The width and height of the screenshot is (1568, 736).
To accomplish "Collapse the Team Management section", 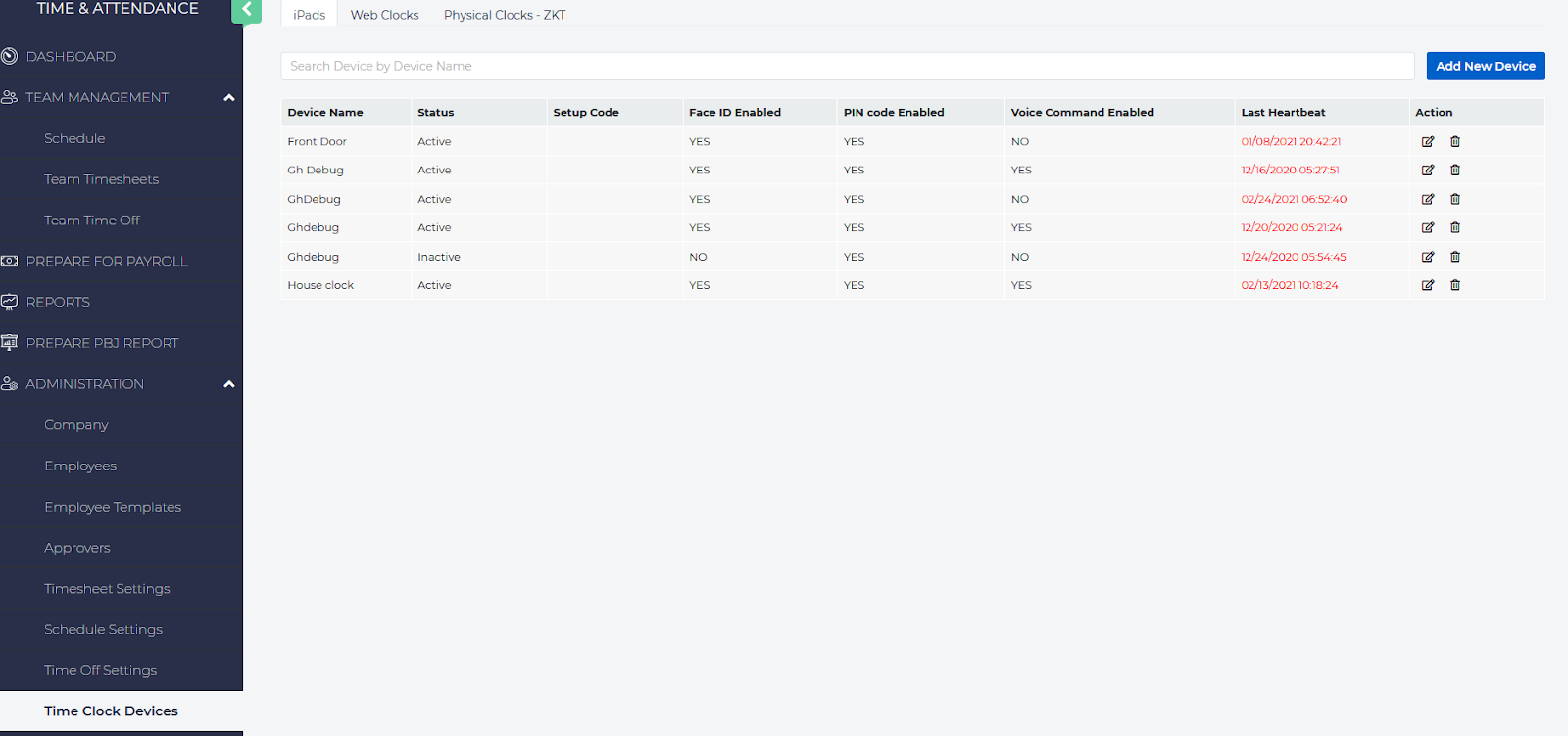I will (x=229, y=98).
